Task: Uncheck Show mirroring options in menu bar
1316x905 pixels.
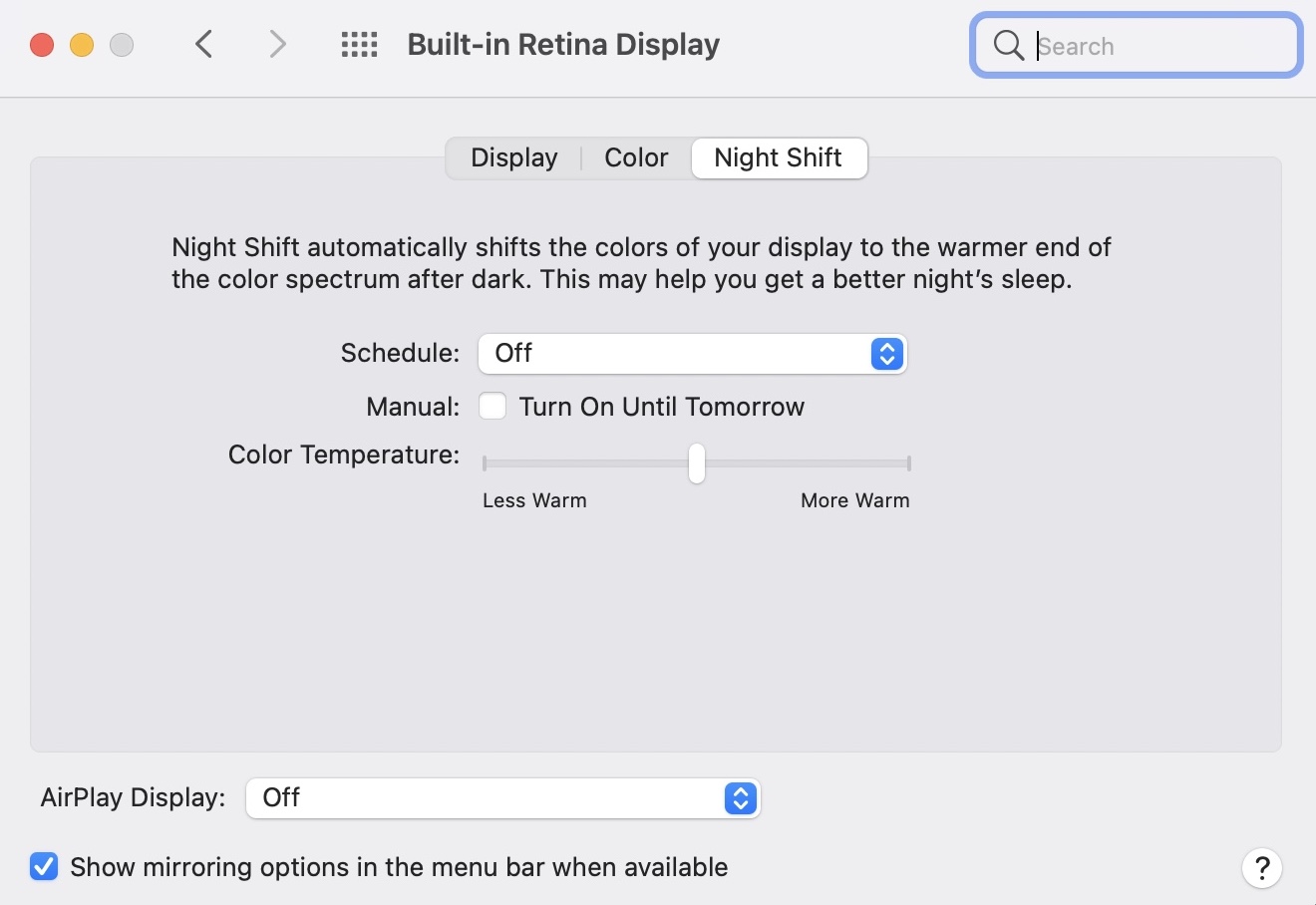Action: coord(44,867)
